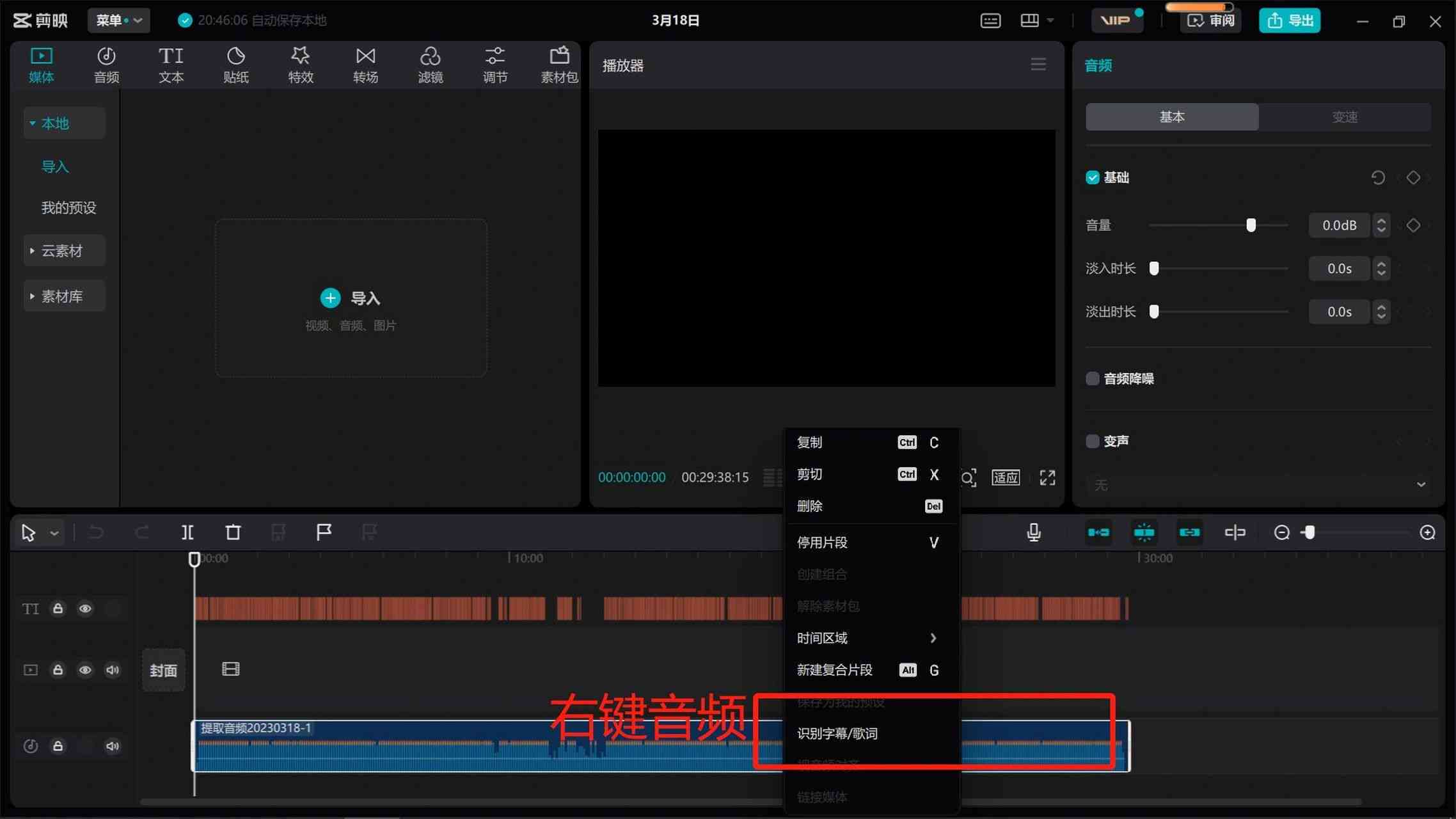Enable 基础 (Basic) audio checkbox

tap(1092, 177)
